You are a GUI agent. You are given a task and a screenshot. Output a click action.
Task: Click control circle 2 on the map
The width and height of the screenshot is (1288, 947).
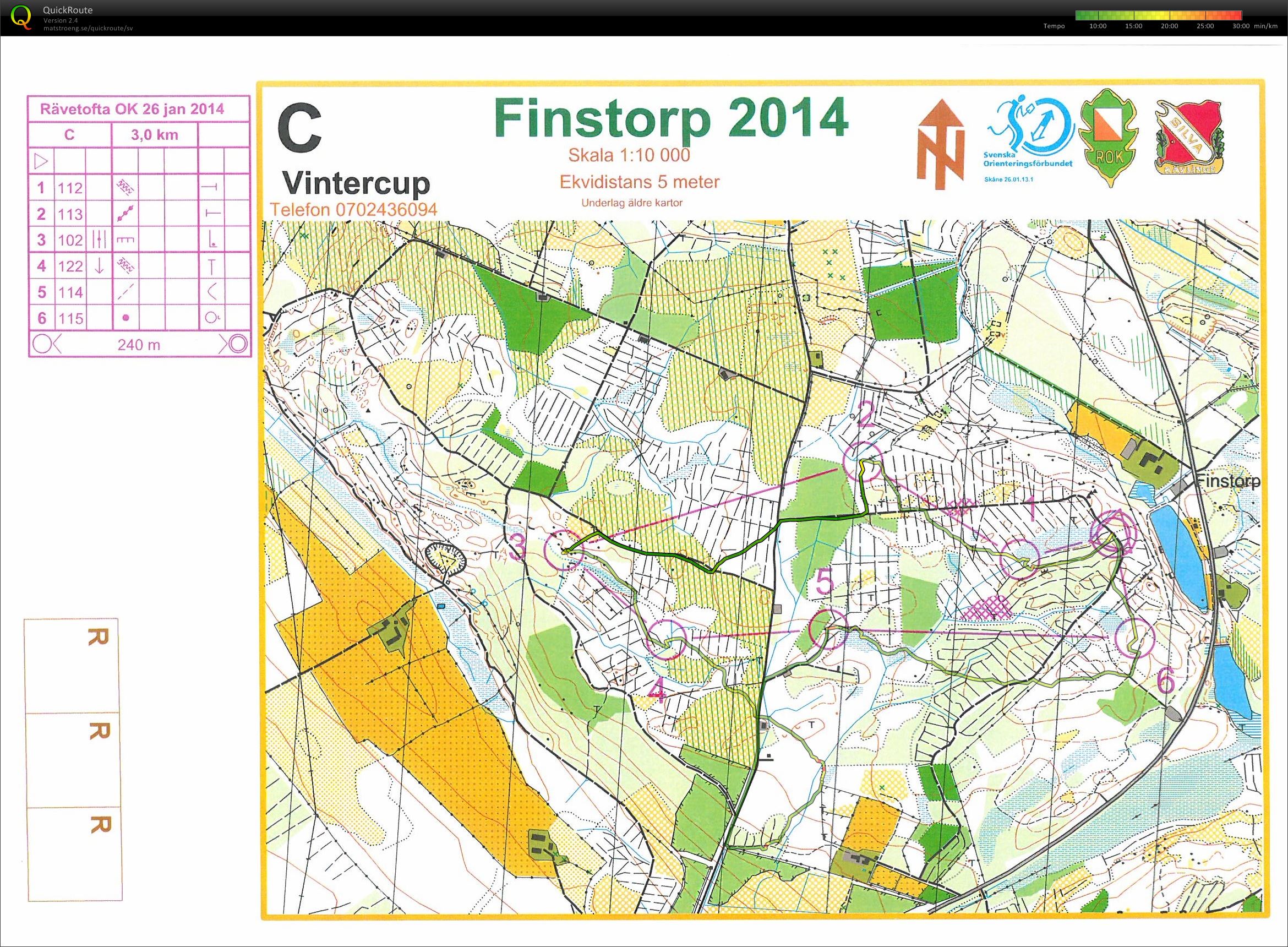tap(862, 462)
